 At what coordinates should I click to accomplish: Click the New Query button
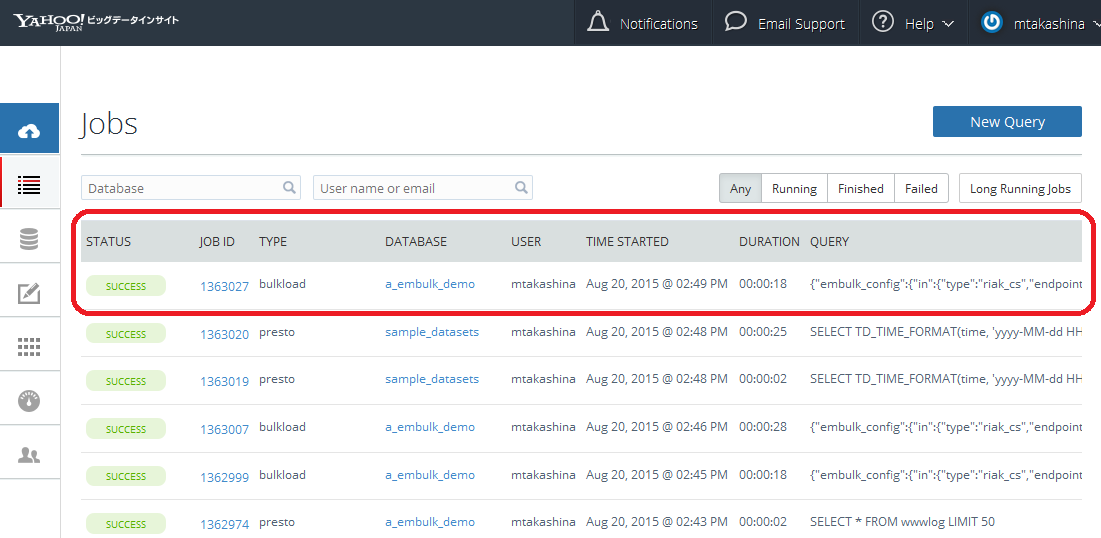tap(1007, 122)
